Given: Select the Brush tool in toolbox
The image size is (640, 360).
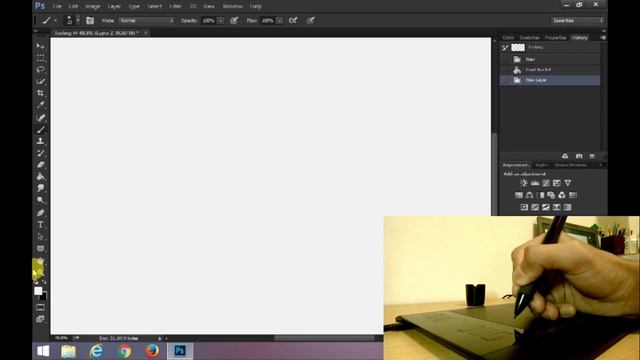Looking at the screenshot, I should (40, 130).
